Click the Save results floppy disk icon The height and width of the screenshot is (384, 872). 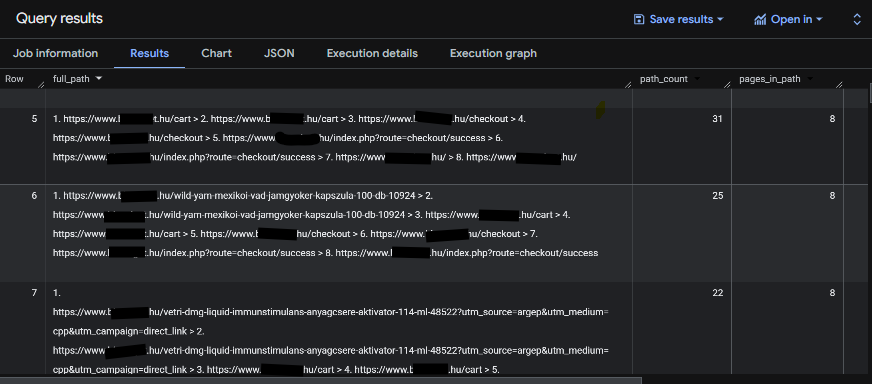pyautogui.click(x=639, y=19)
